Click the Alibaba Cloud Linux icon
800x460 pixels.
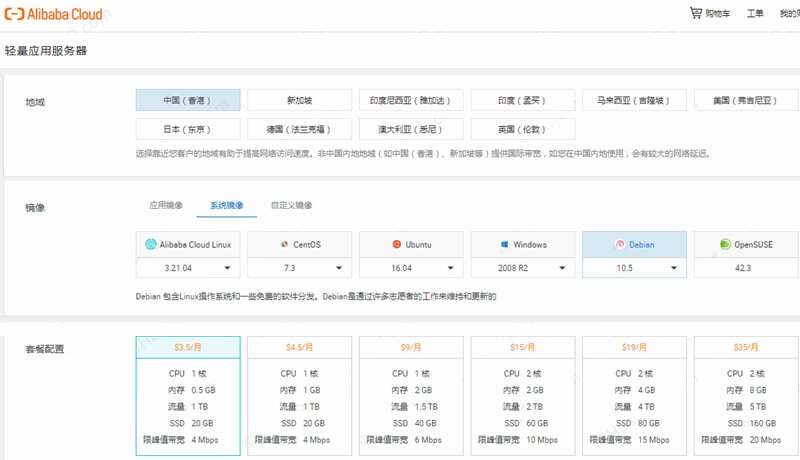coord(151,244)
